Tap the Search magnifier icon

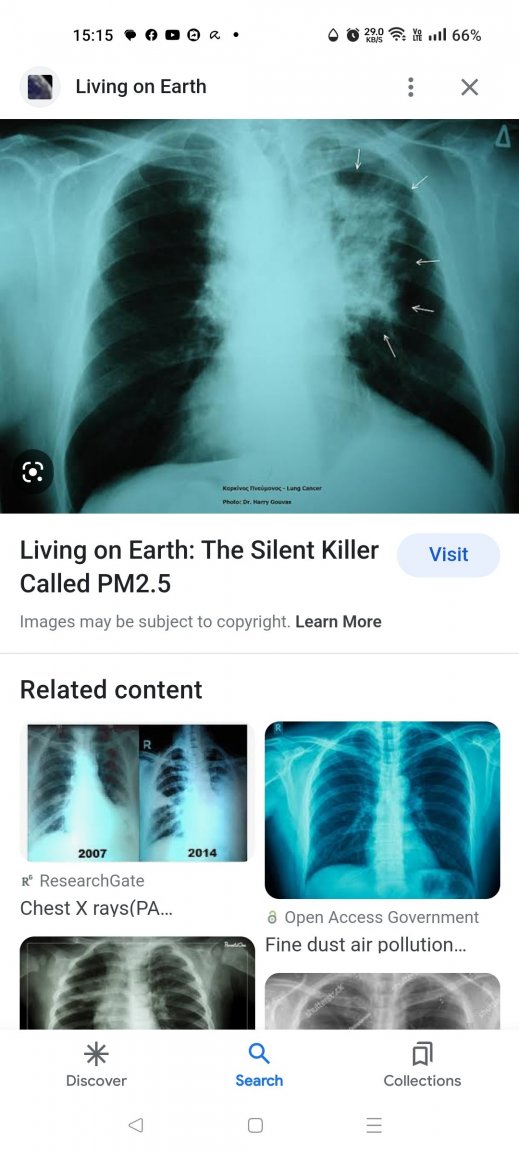259,1054
